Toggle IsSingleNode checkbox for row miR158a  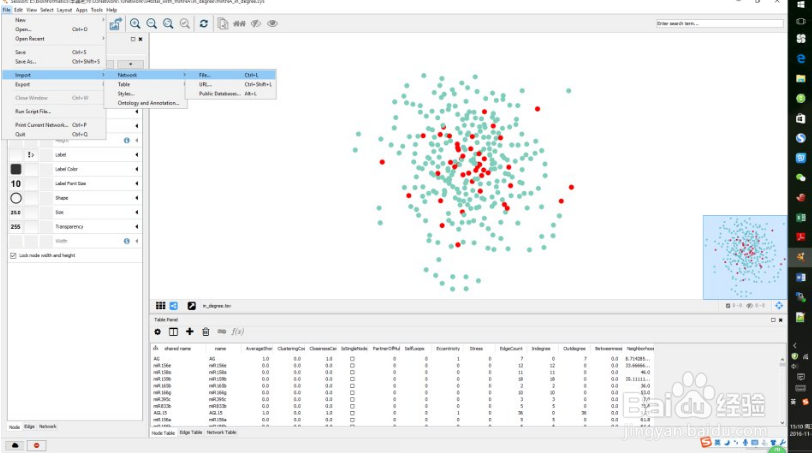point(352,372)
